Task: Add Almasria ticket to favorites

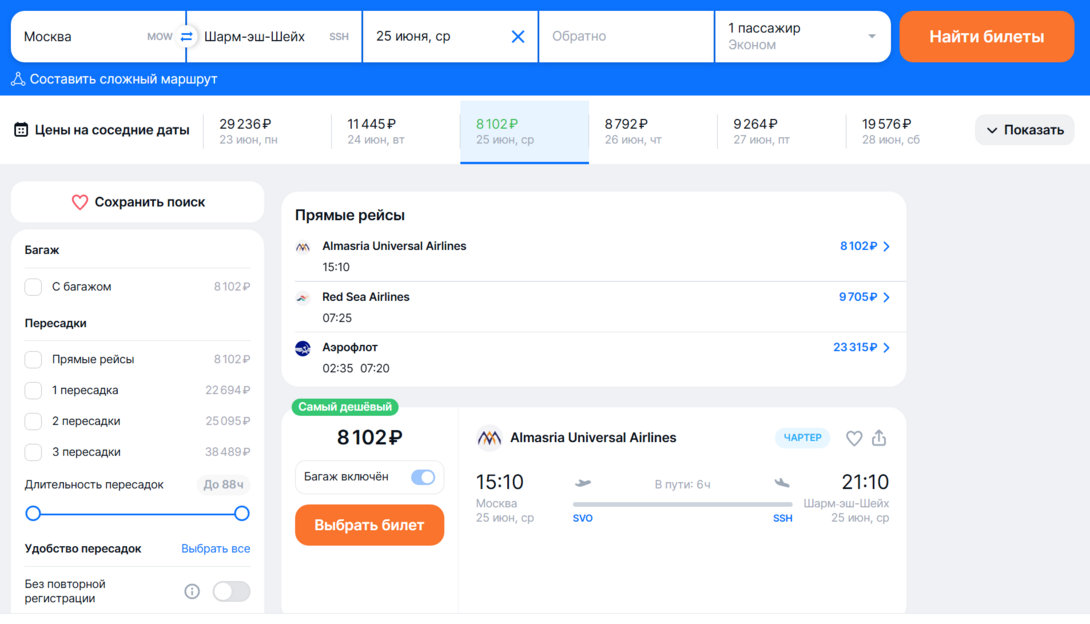Action: coord(854,438)
